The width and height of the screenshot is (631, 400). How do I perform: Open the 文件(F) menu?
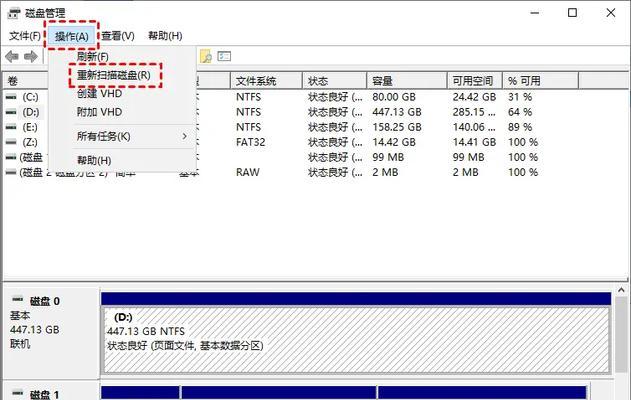25,36
